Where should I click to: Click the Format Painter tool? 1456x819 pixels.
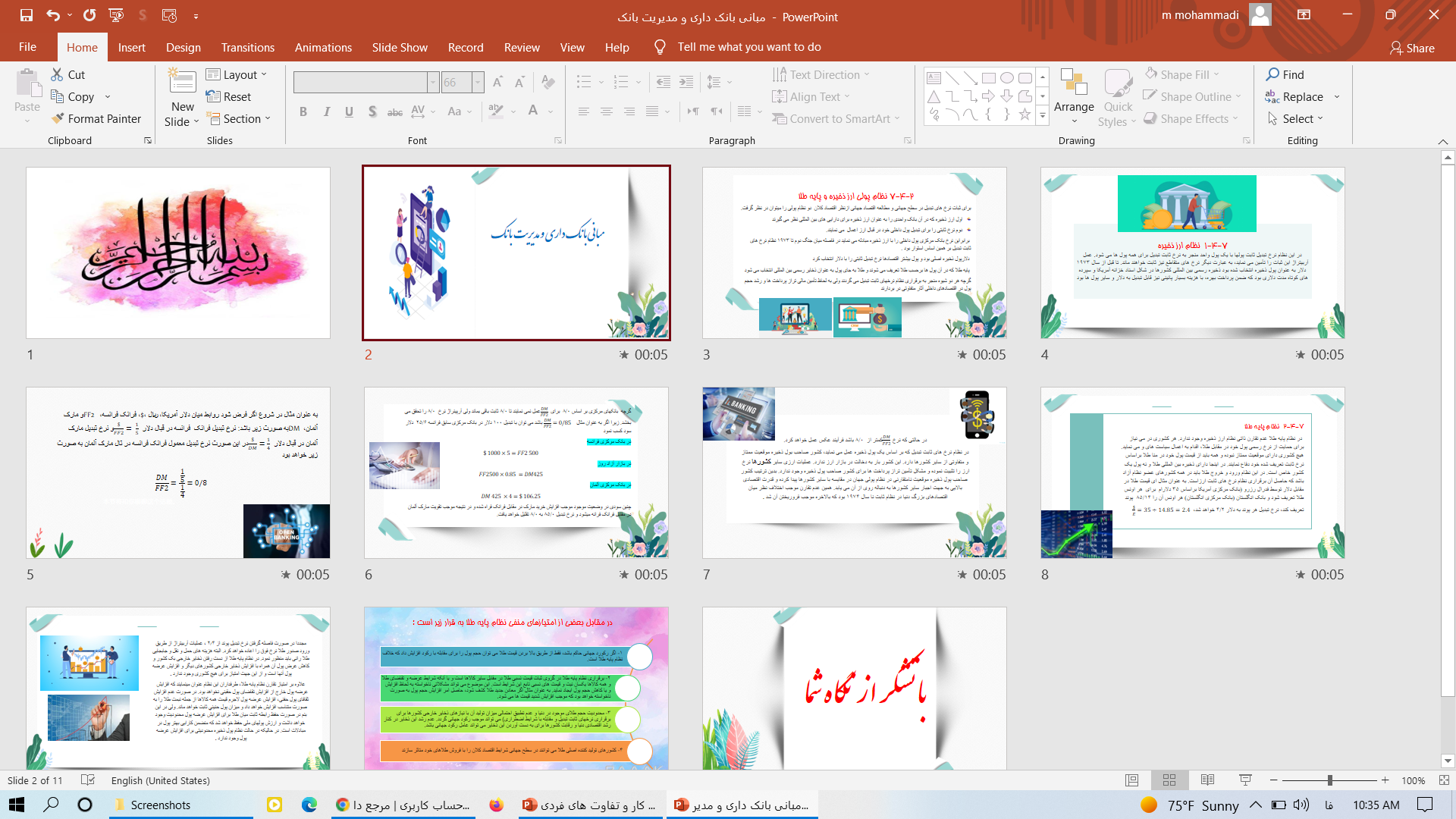(96, 119)
